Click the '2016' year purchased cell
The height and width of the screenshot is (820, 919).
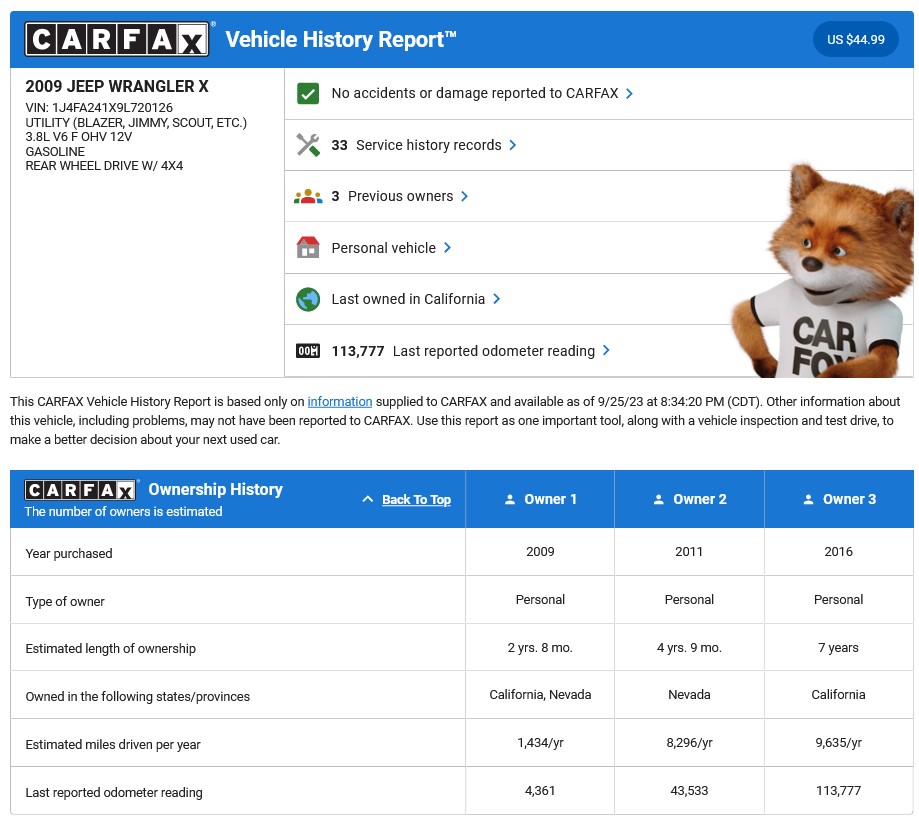838,552
